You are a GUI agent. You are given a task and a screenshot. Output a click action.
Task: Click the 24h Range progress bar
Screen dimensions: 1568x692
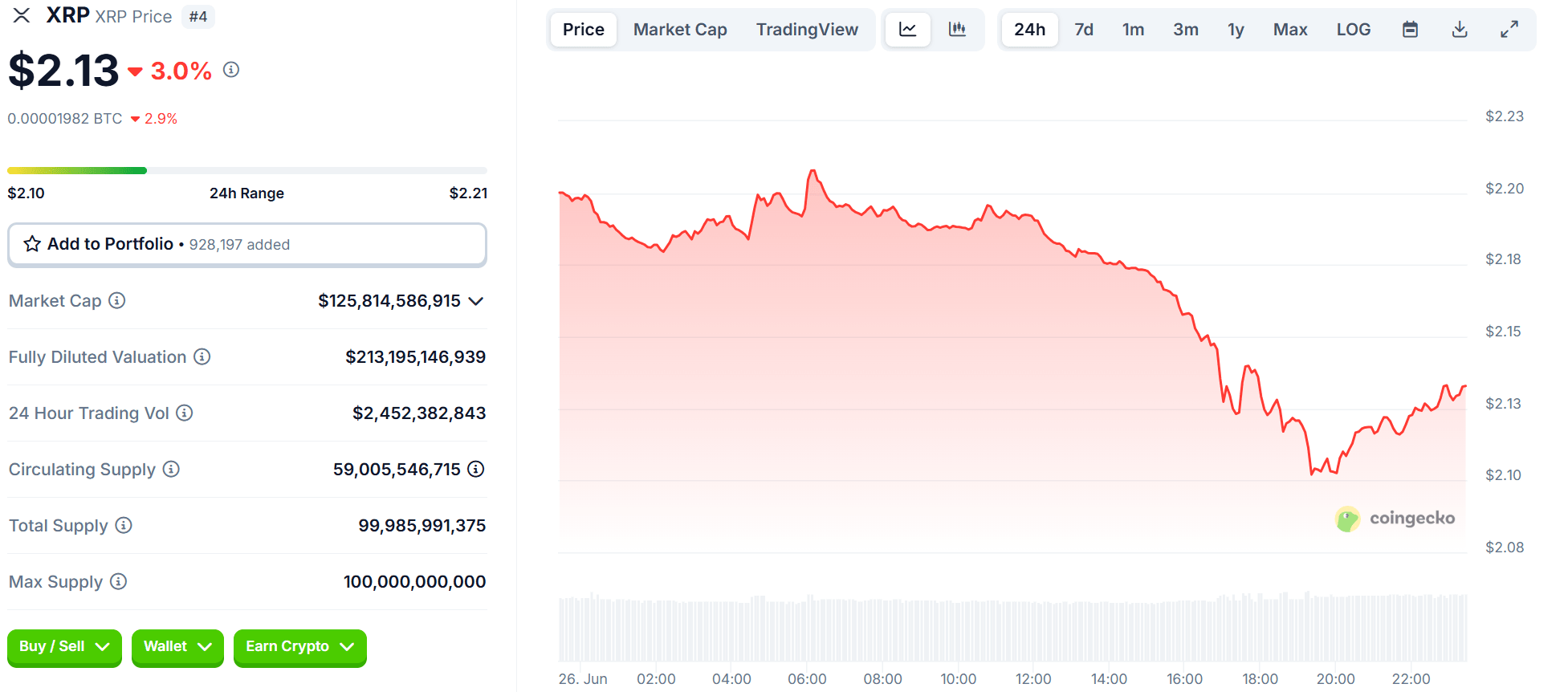[x=247, y=170]
